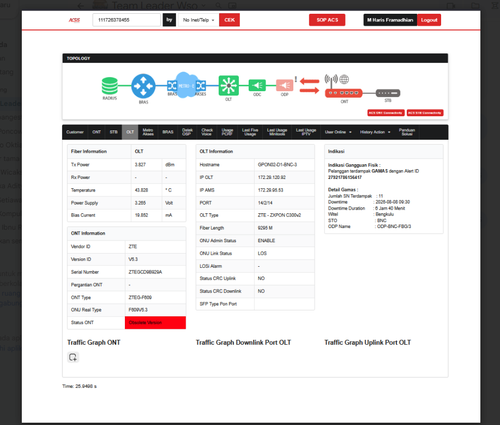Click the red Obsolete Version status cell

(x=155, y=323)
